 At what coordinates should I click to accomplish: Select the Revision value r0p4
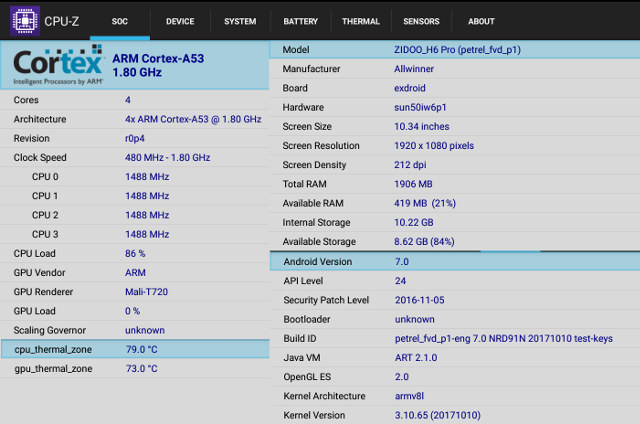(x=135, y=138)
